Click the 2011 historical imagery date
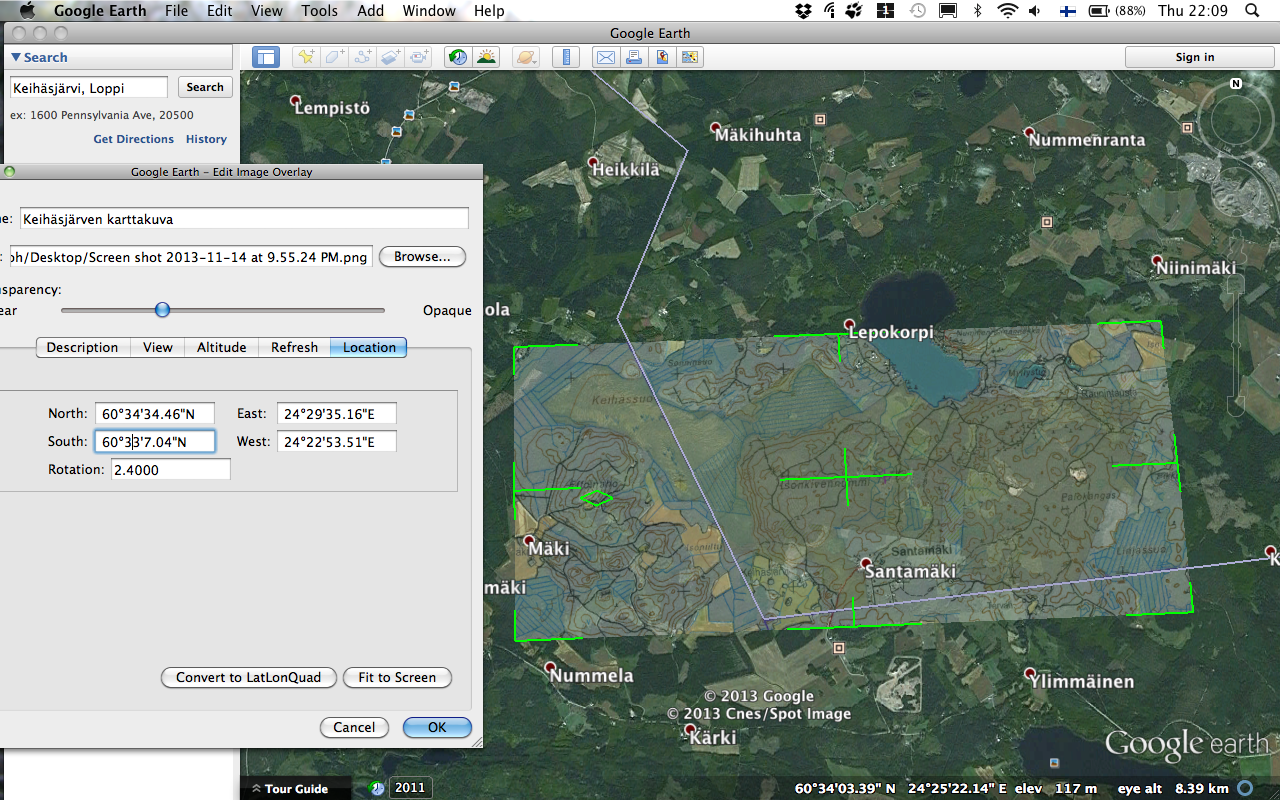Viewport: 1280px width, 800px height. pyautogui.click(x=409, y=788)
